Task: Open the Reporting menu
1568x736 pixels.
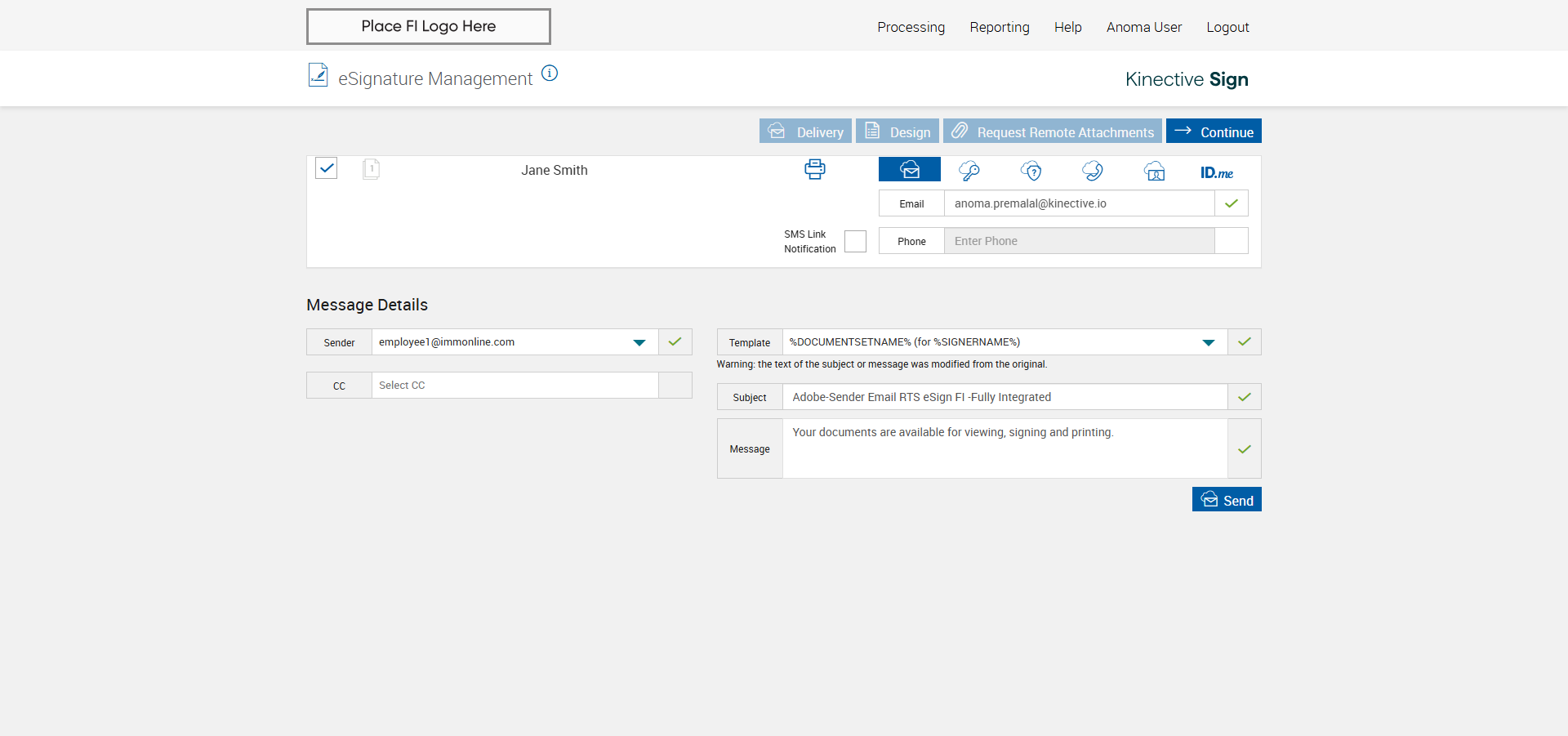Action: (x=999, y=27)
